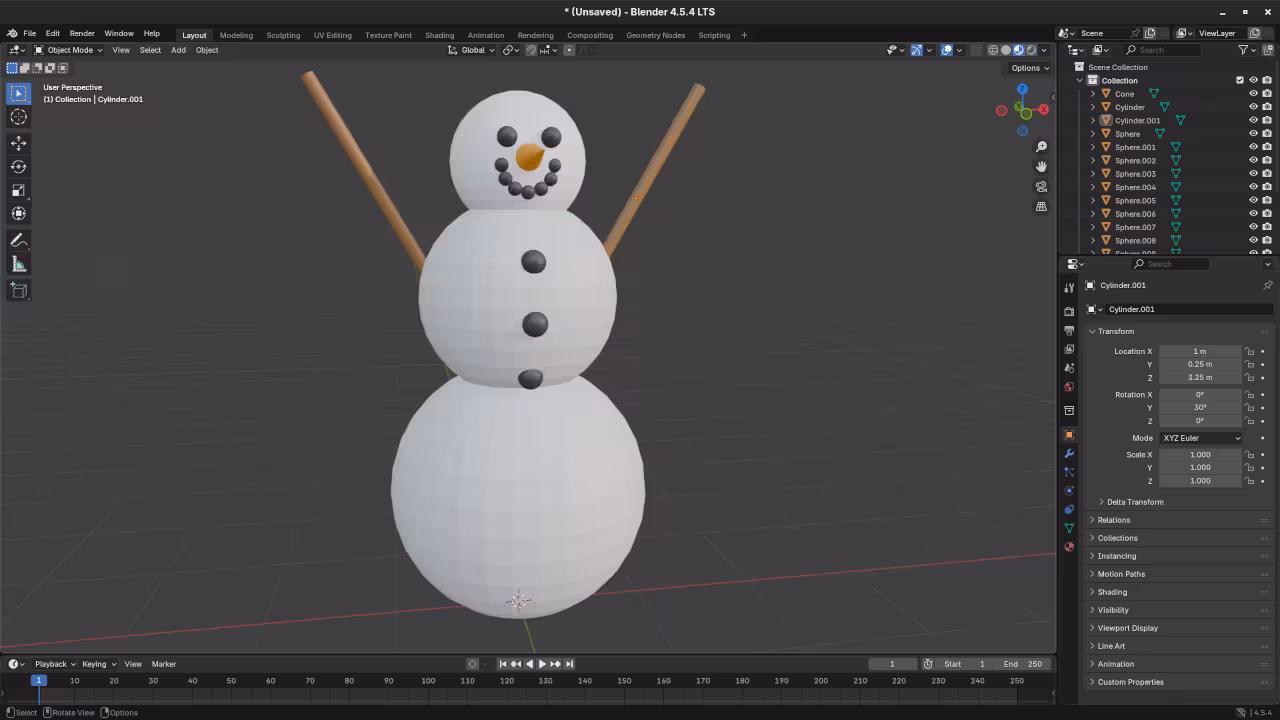Open the Physics Properties tab

point(1068,489)
